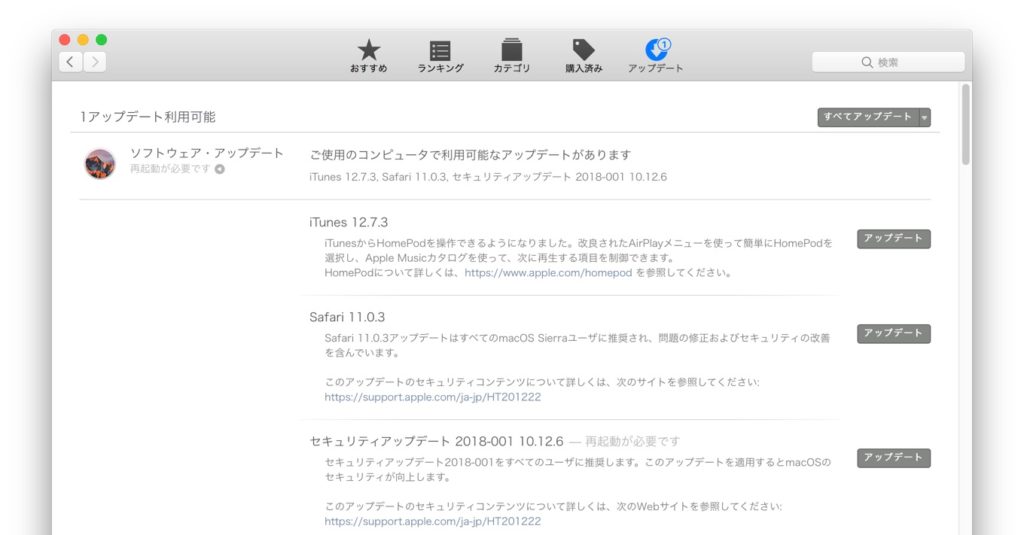Go forward with the right arrow button
Image resolution: width=1024 pixels, height=535 pixels.
[x=95, y=62]
